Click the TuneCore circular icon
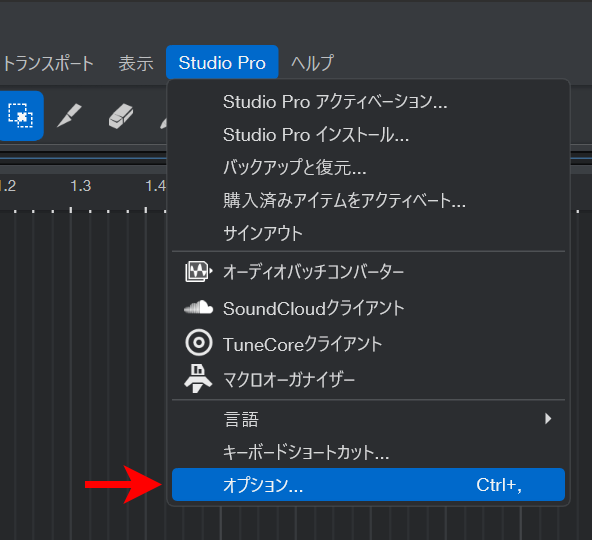The image size is (592, 540). pyautogui.click(x=199, y=343)
